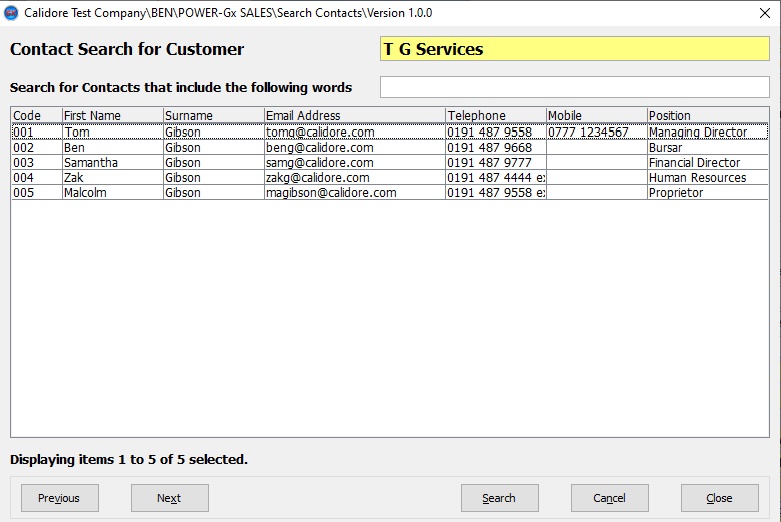
Task: Click the contact search words input box
Action: coord(574,87)
